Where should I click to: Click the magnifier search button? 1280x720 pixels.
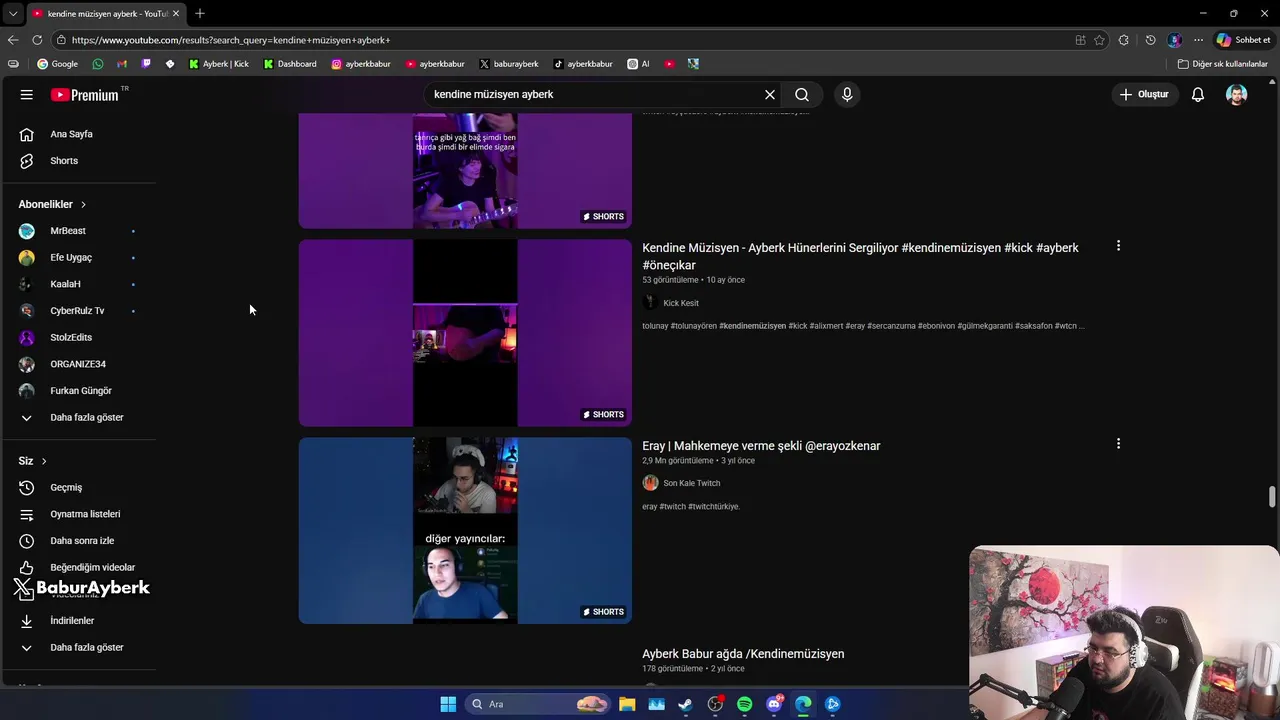tap(802, 94)
